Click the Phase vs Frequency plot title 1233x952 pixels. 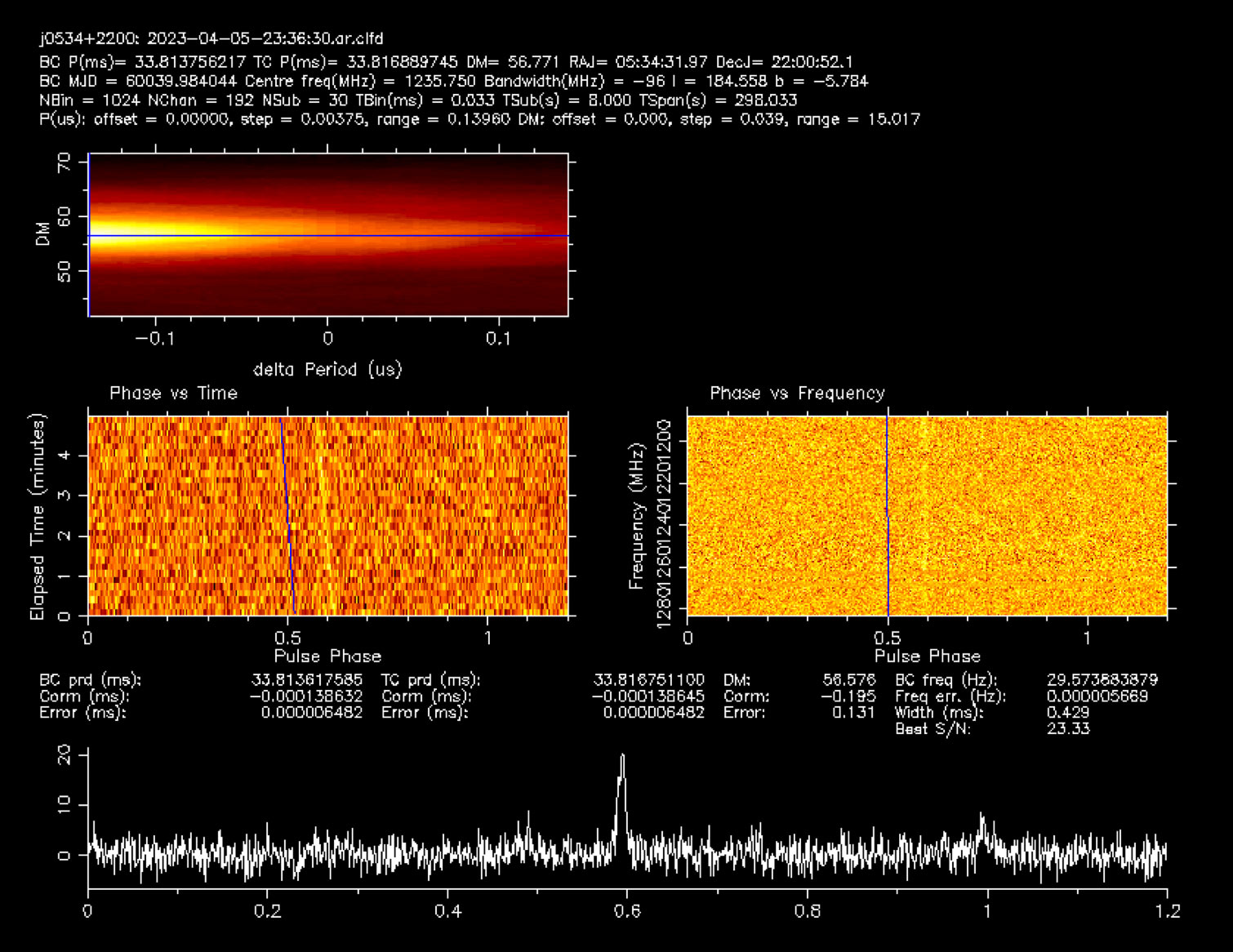click(x=797, y=394)
